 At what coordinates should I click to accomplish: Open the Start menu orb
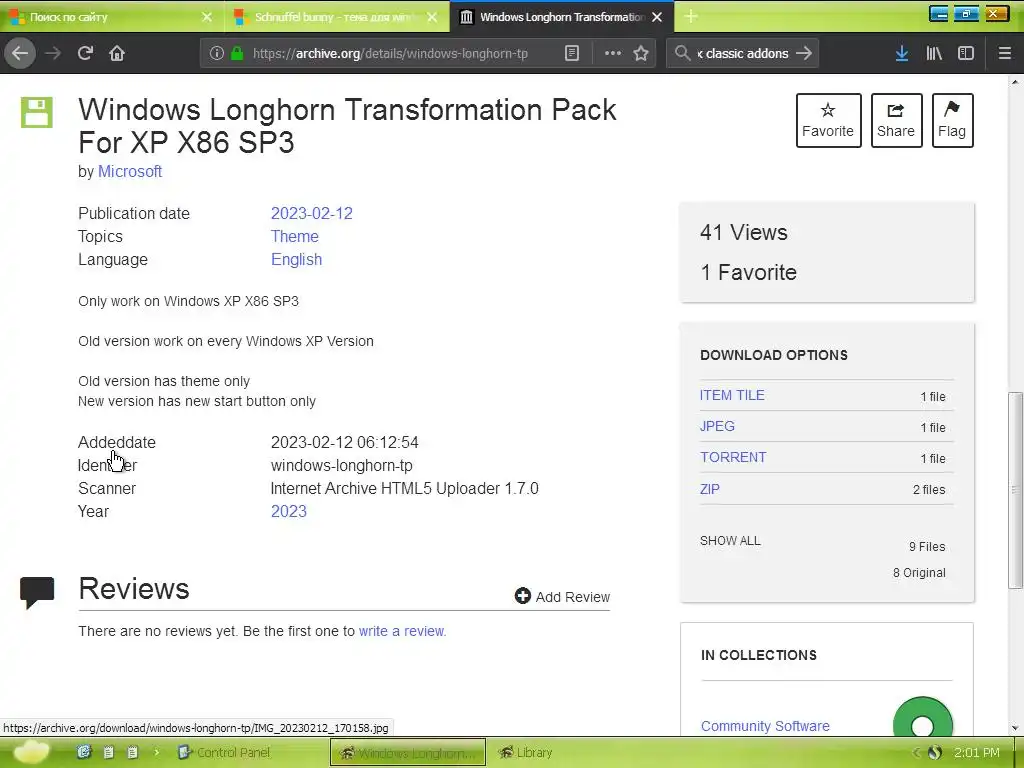31,752
